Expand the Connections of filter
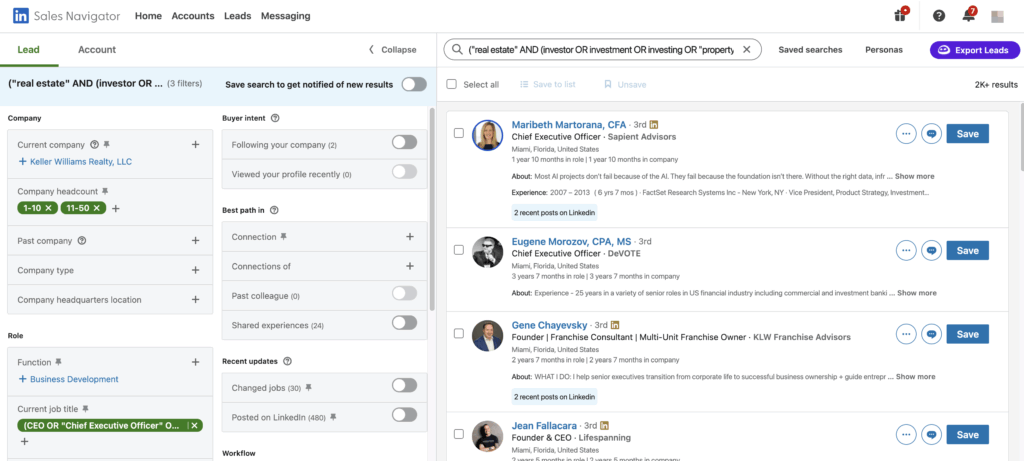 409,266
